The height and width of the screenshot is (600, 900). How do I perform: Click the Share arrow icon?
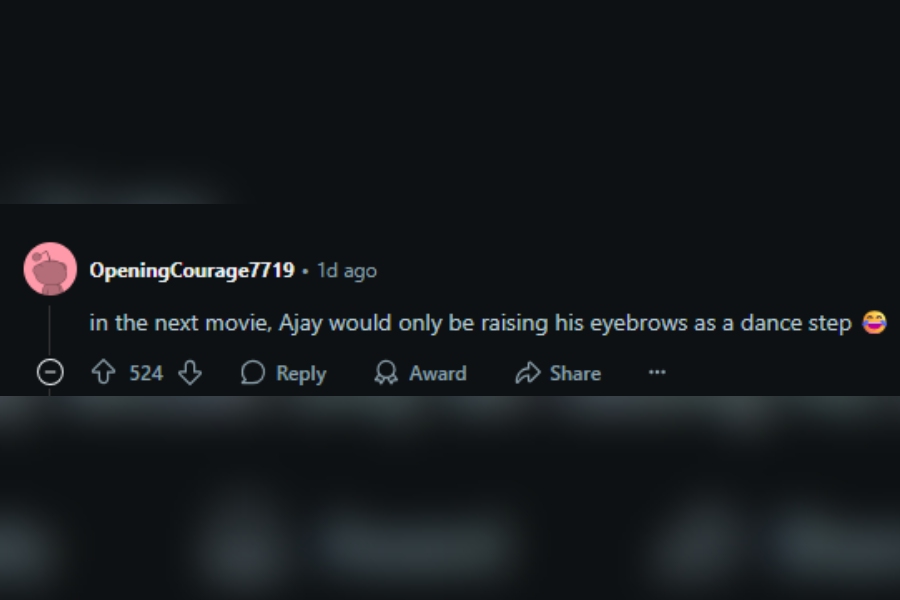coord(527,373)
